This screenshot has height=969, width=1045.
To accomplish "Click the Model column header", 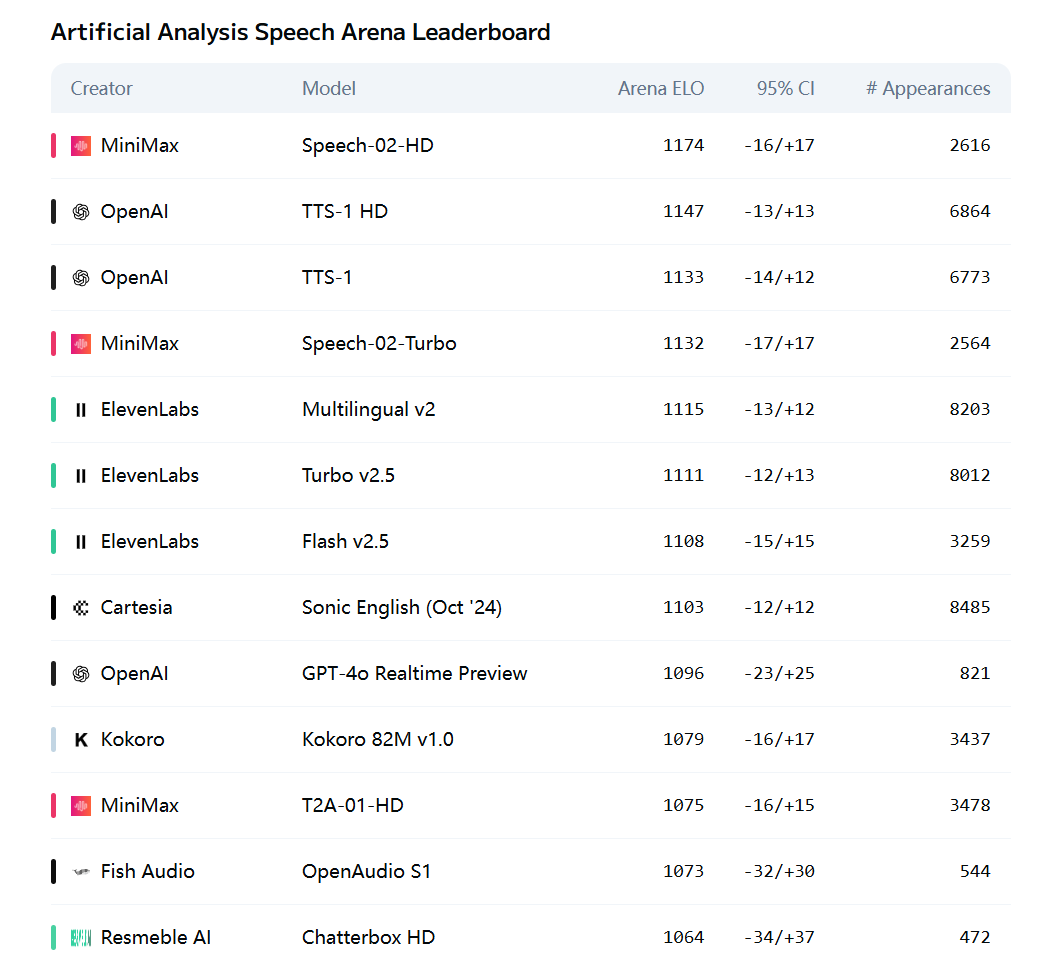I will pos(329,89).
